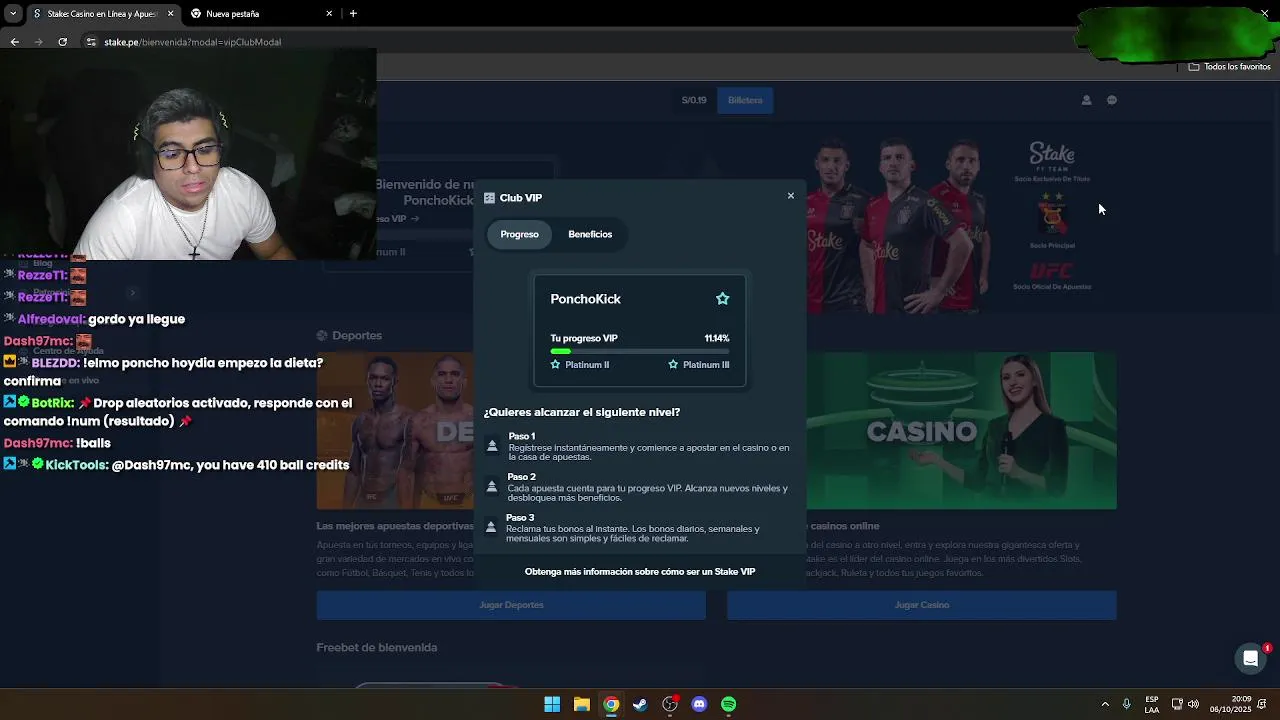Reload the page
This screenshot has width=1280, height=720.
click(62, 42)
